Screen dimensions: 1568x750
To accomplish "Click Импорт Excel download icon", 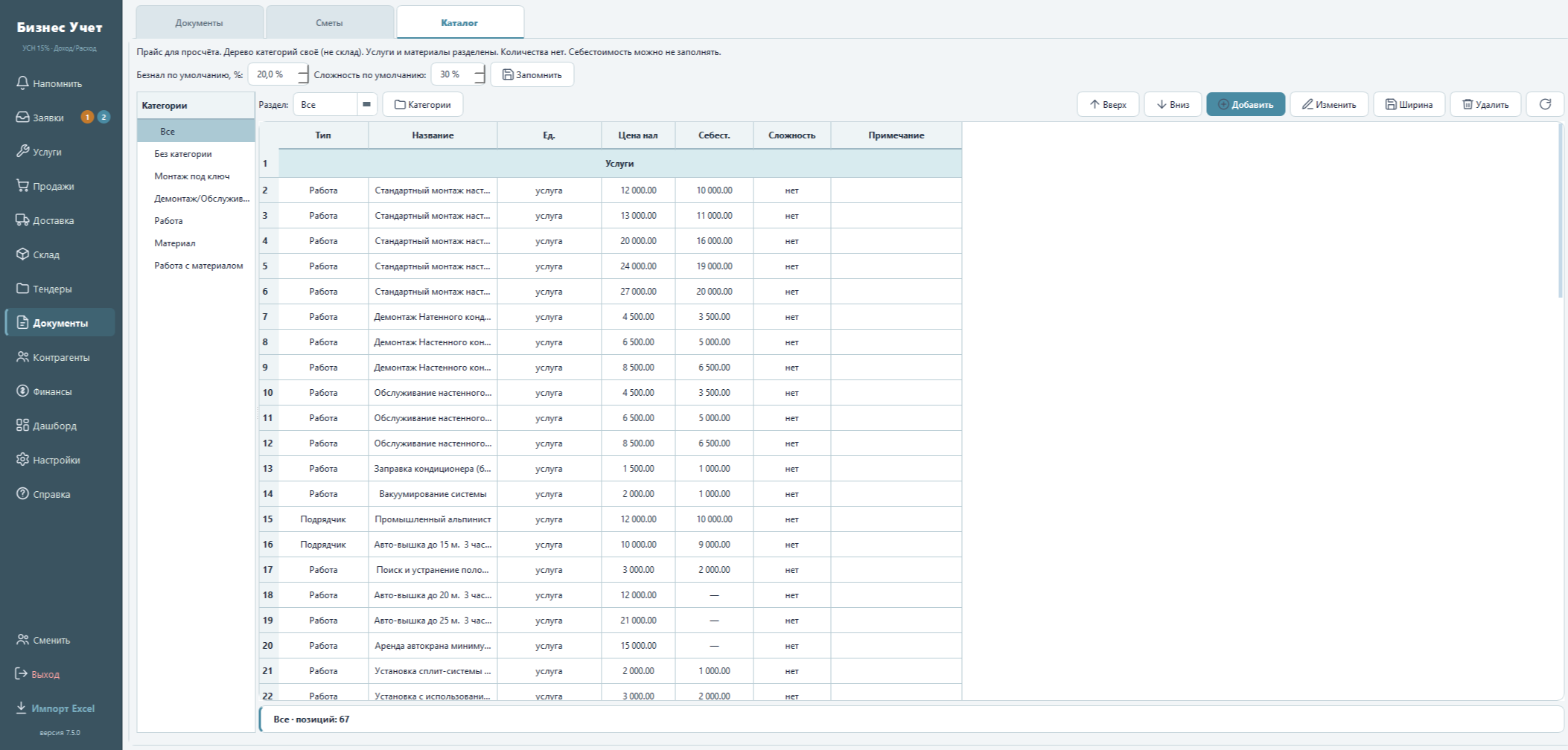I will [21, 708].
